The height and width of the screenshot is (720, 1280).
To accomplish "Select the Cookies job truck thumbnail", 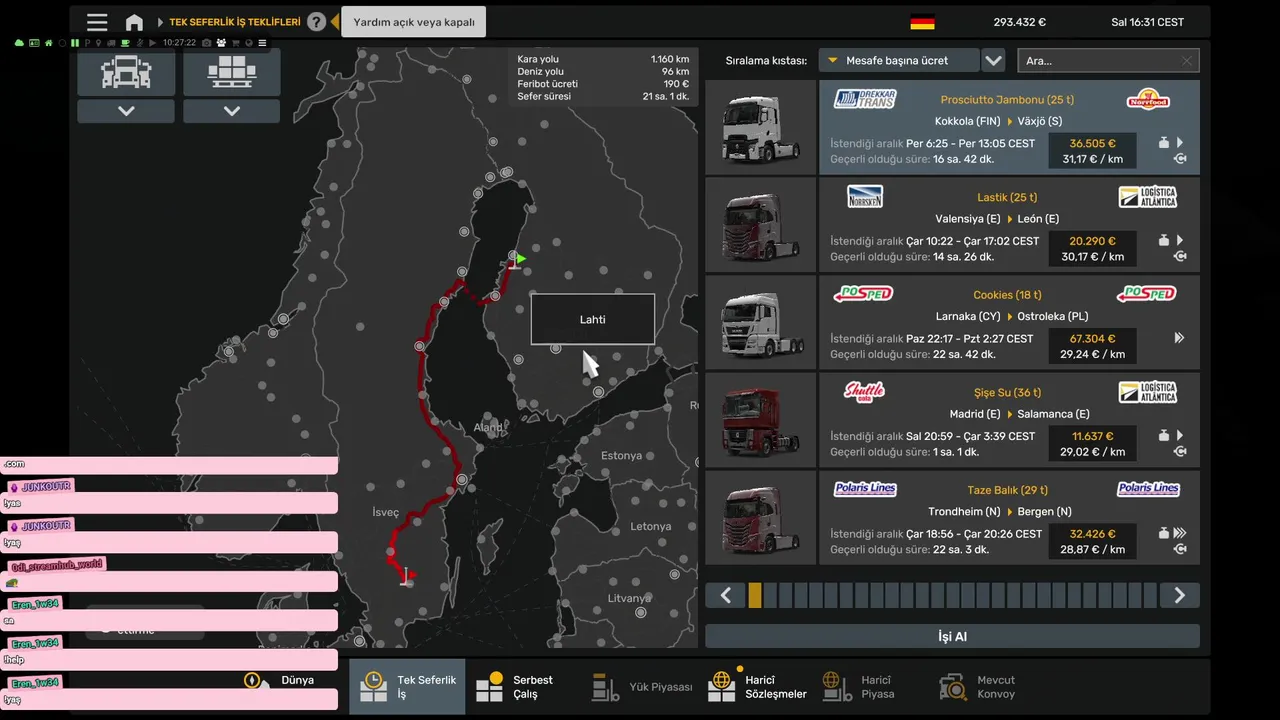I will (760, 322).
